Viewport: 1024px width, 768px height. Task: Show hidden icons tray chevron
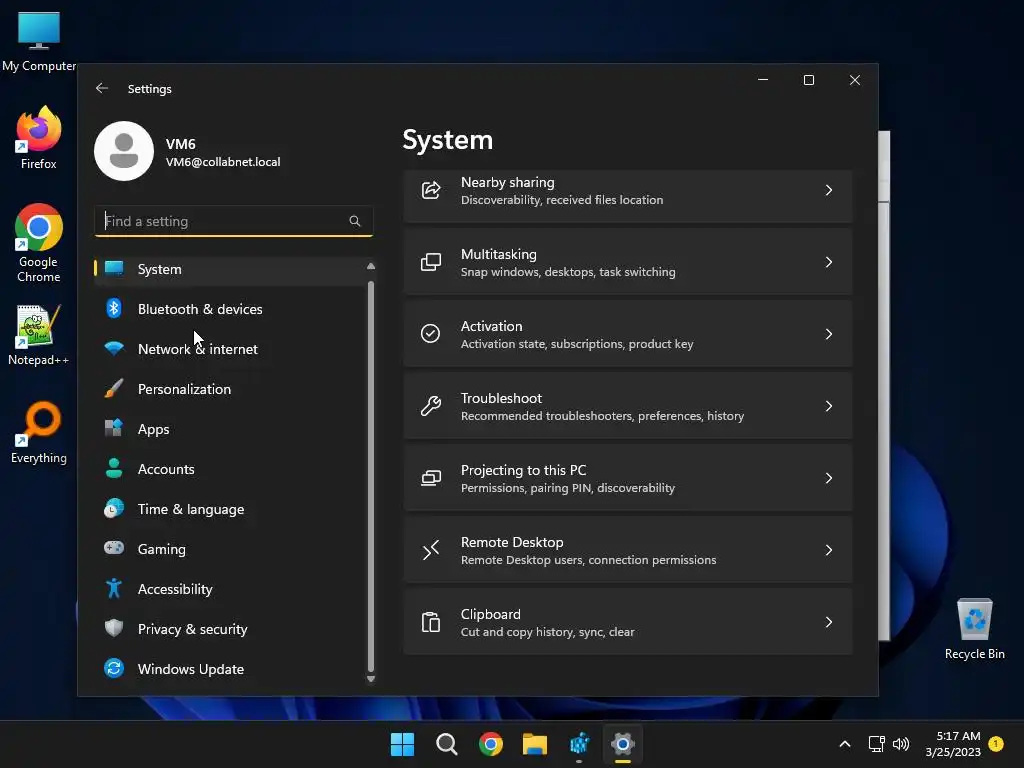[x=844, y=744]
